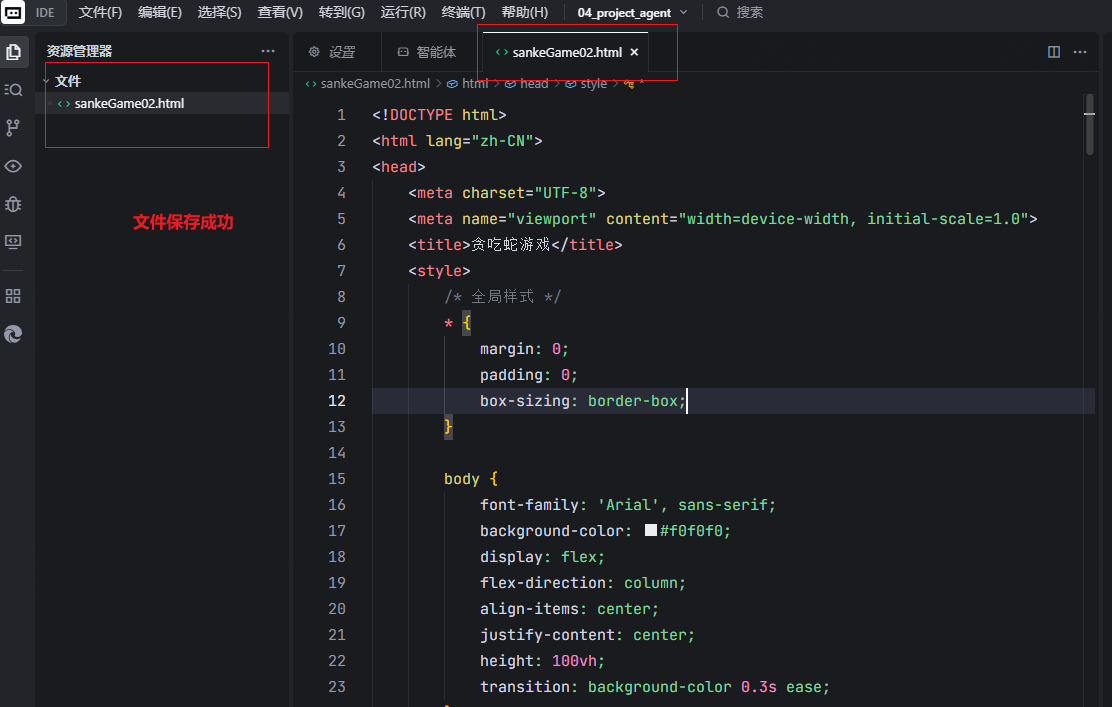Image resolution: width=1112 pixels, height=707 pixels.
Task: Open the 04_project_agent dropdown
Action: tap(632, 12)
